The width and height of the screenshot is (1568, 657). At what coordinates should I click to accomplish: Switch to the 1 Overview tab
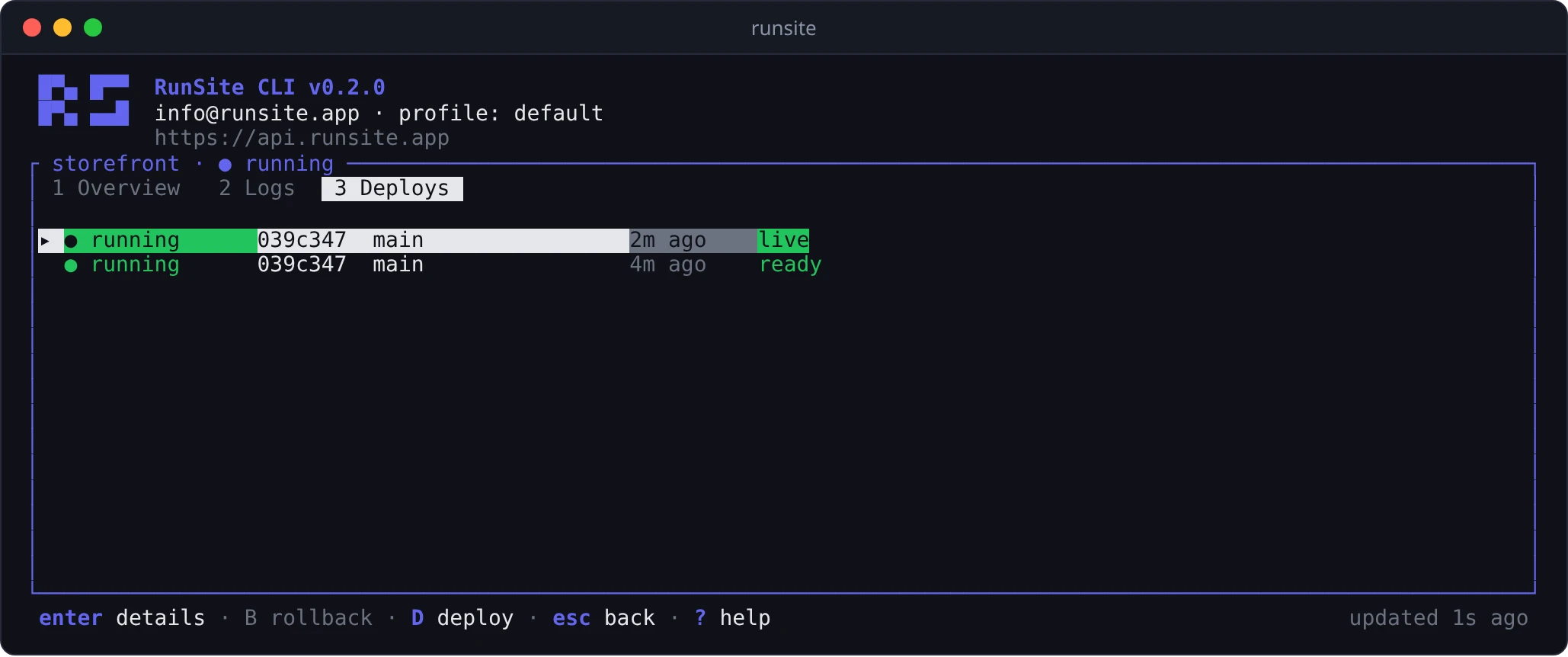(116, 188)
